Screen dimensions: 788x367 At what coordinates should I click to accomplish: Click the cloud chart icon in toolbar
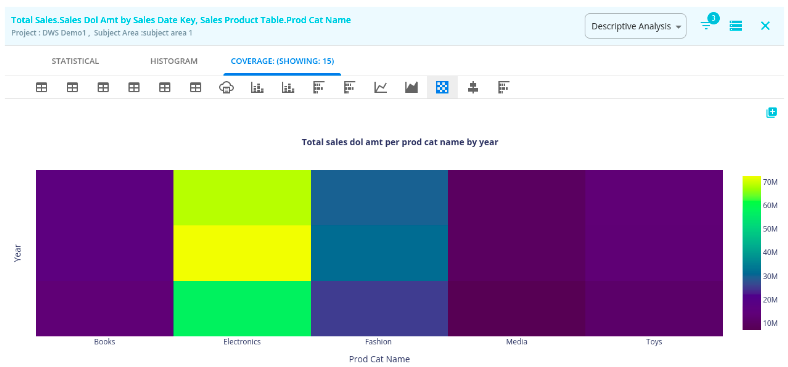pos(226,87)
